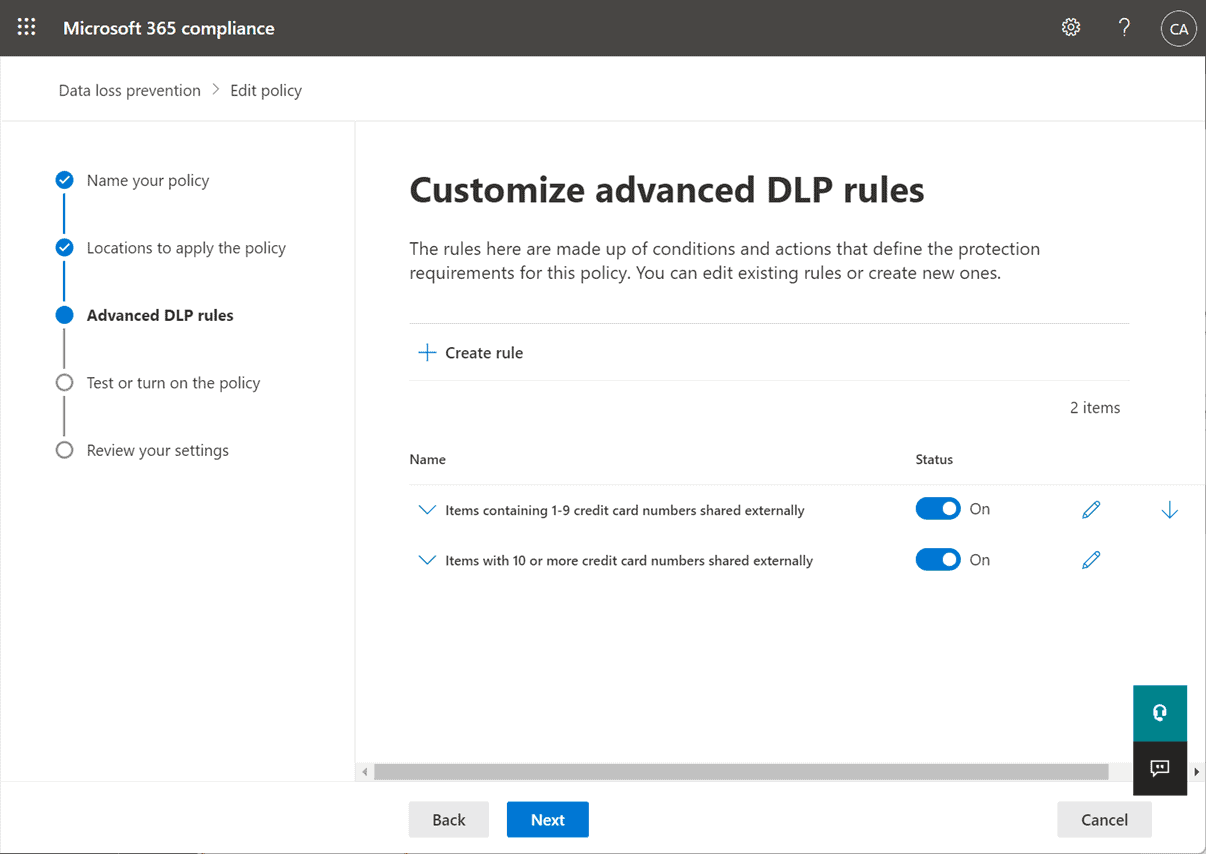
Task: Click the checkmark beside Name your policy
Action: coord(64,180)
